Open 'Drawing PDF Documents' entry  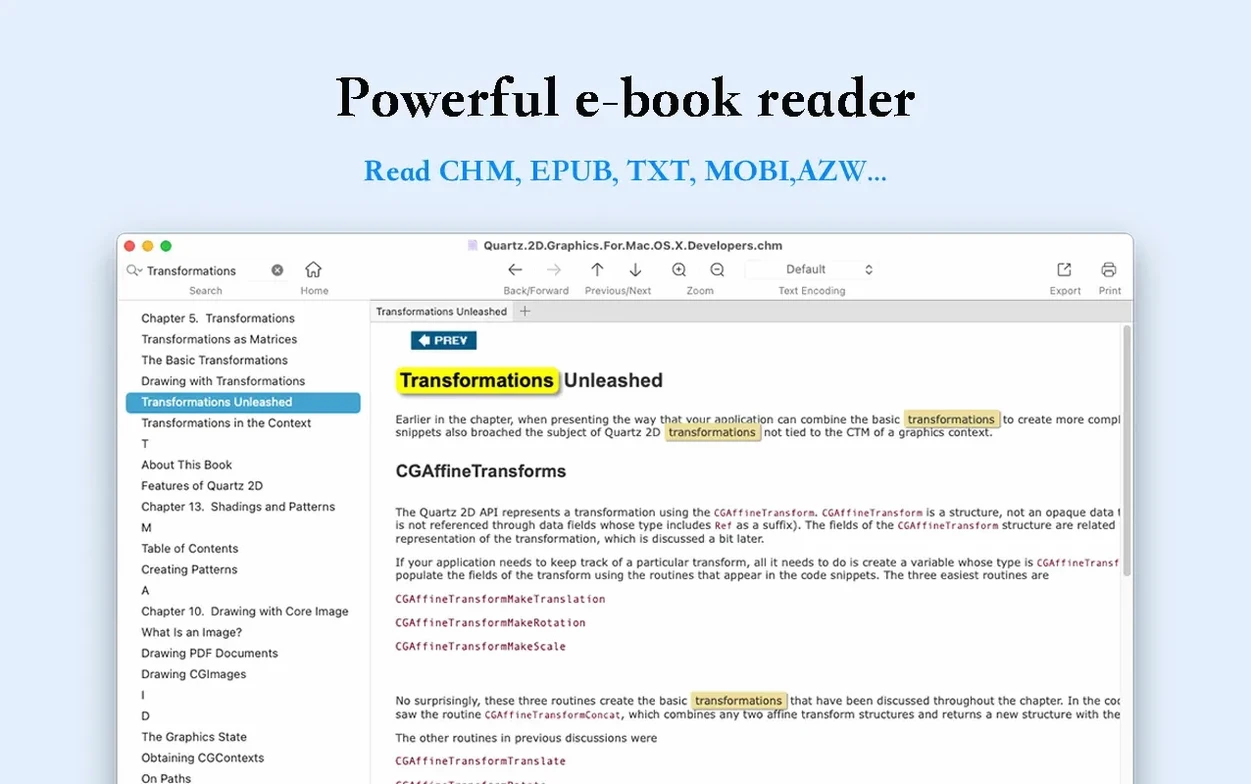coord(210,654)
